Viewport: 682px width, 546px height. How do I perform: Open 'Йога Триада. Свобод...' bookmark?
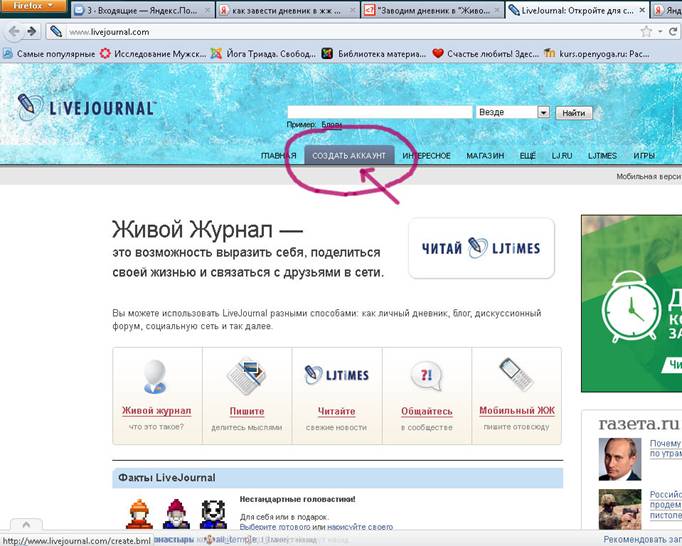click(x=263, y=54)
